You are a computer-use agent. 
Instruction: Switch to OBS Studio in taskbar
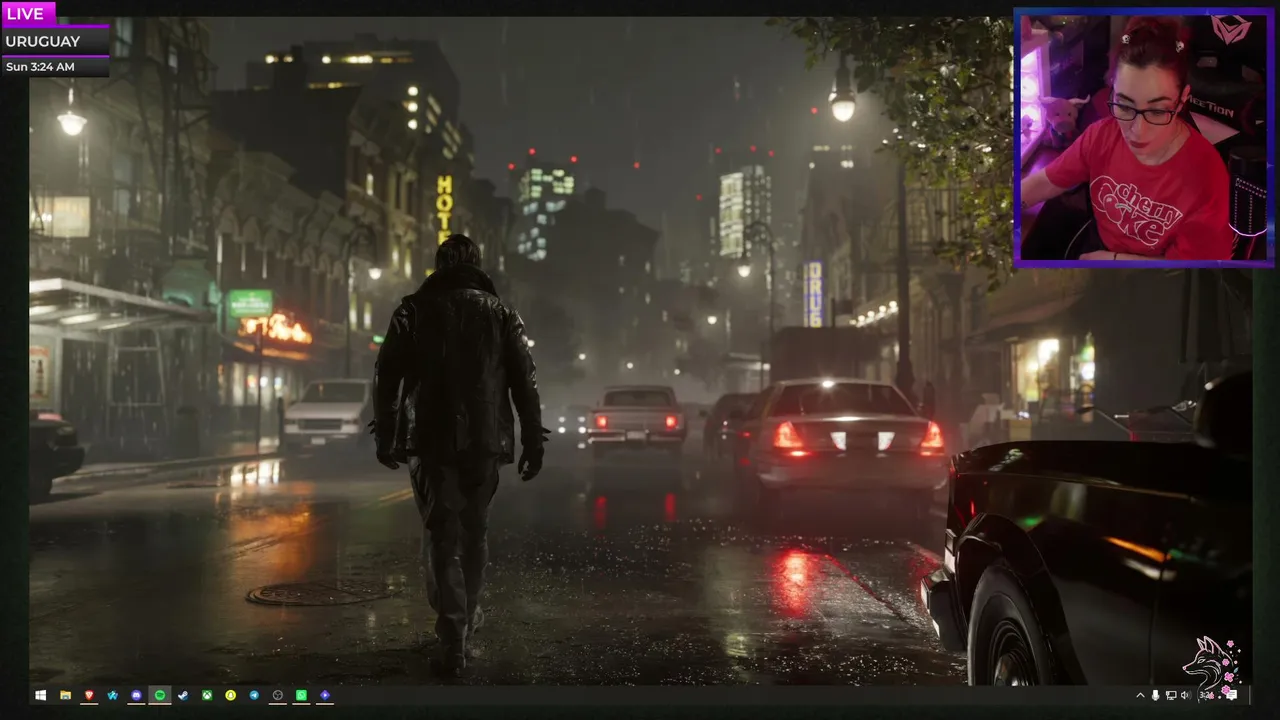click(278, 695)
